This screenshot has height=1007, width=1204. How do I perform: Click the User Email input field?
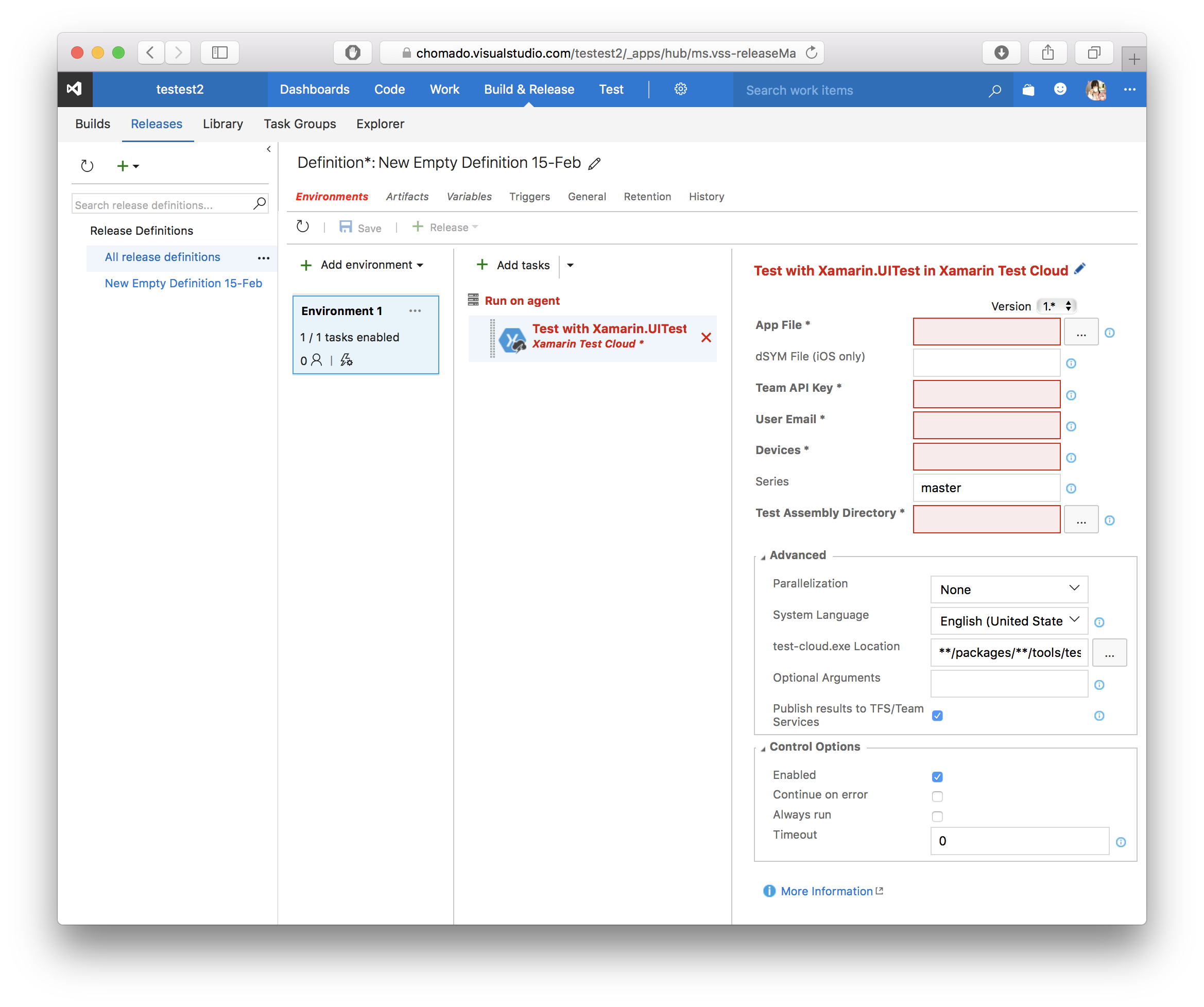[x=986, y=425]
